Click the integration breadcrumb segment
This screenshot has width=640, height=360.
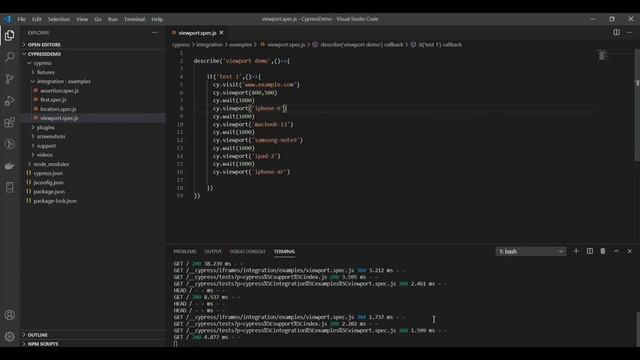[x=210, y=44]
